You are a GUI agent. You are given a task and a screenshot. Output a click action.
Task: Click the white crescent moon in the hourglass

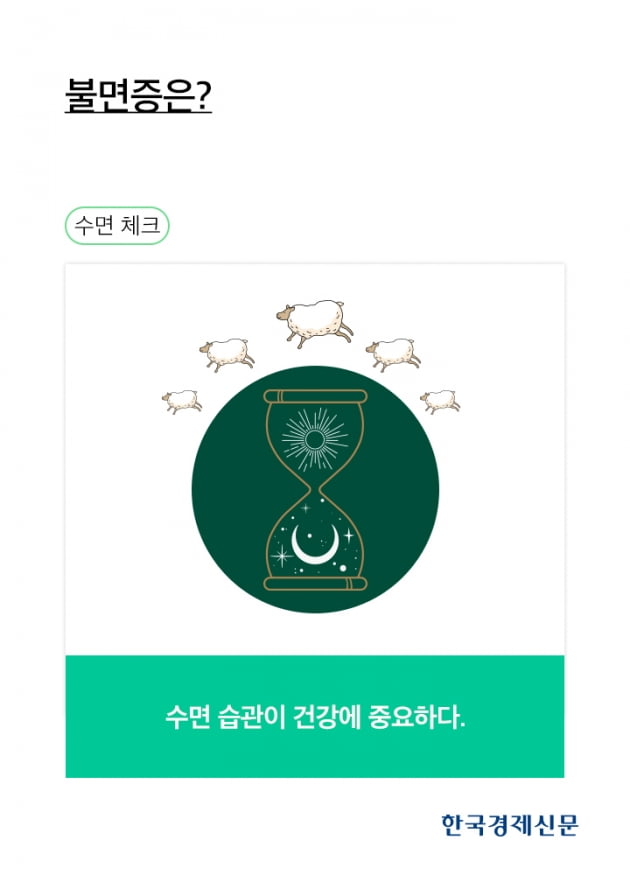(x=315, y=545)
